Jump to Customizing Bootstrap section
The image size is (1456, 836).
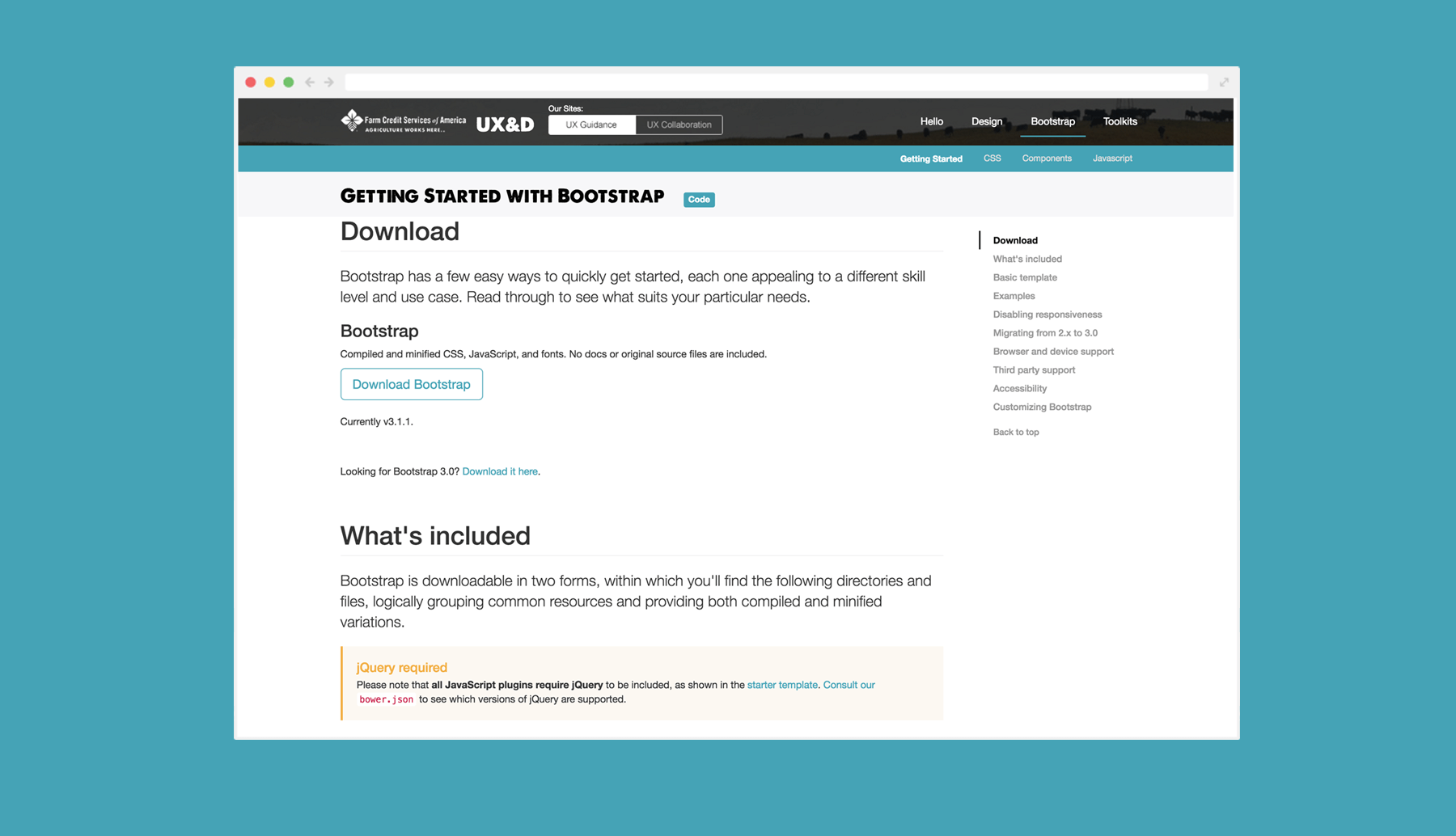1042,407
